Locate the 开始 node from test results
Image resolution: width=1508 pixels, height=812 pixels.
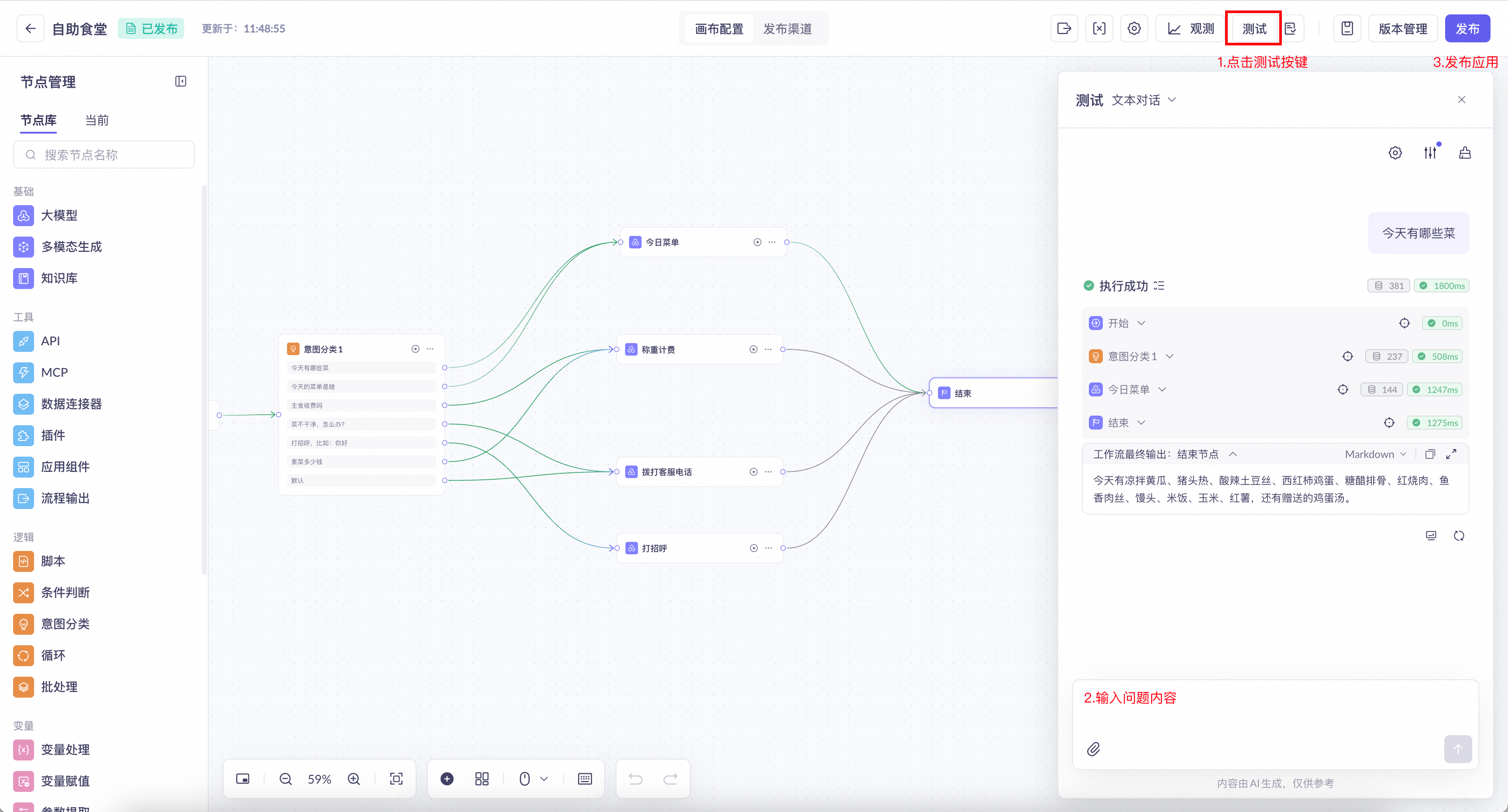(x=1405, y=323)
